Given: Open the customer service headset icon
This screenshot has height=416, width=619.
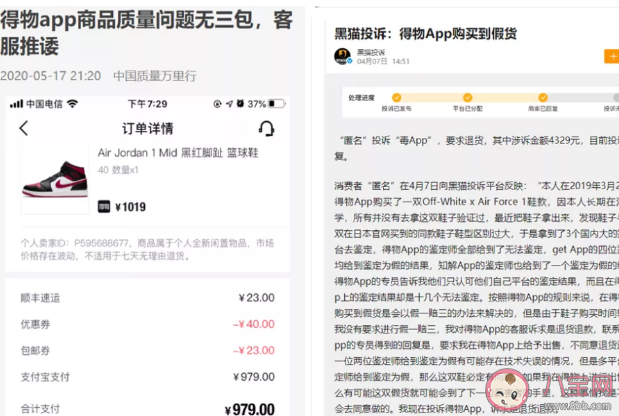Looking at the screenshot, I should point(266,128).
